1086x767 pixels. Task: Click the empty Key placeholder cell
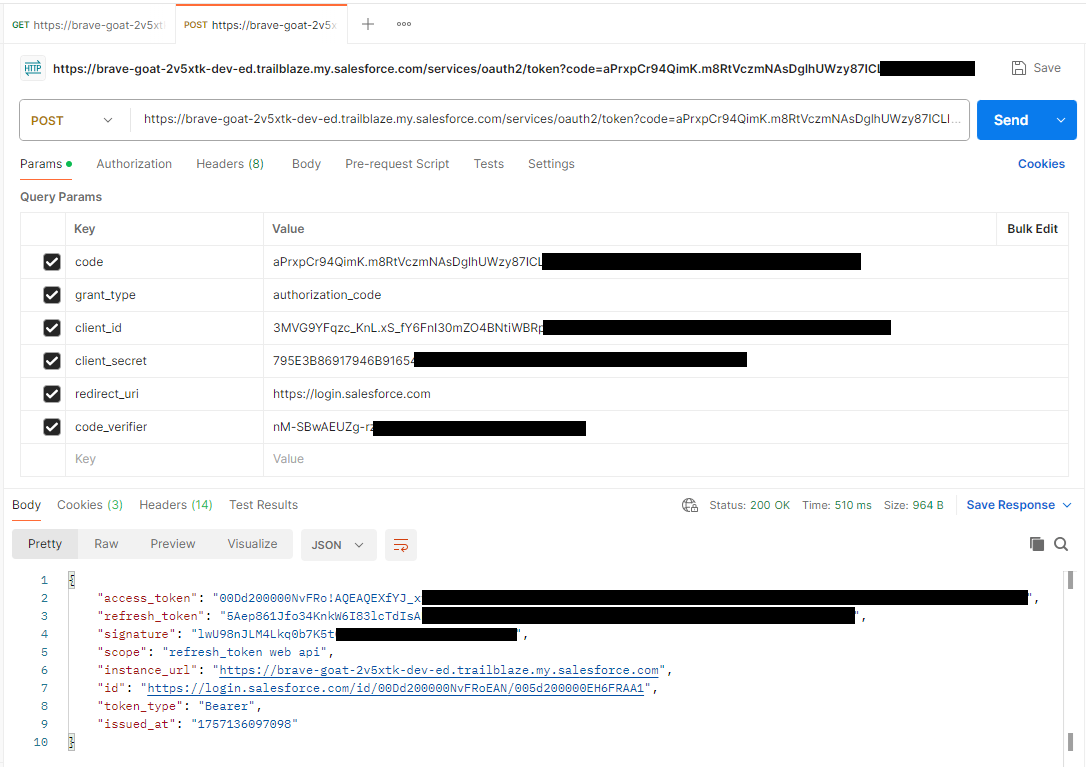164,459
